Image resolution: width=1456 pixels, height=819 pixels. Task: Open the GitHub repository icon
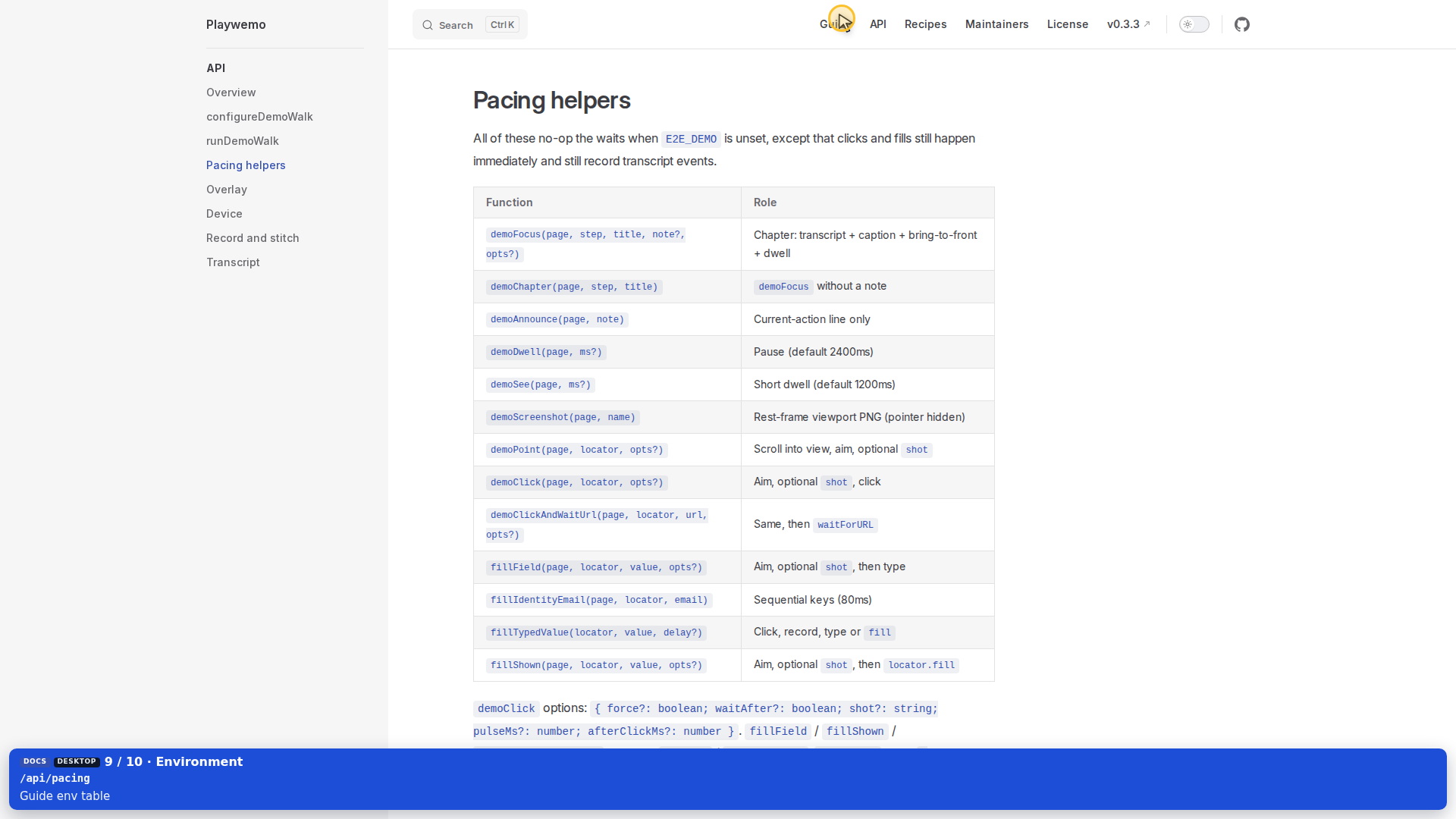pyautogui.click(x=1242, y=24)
